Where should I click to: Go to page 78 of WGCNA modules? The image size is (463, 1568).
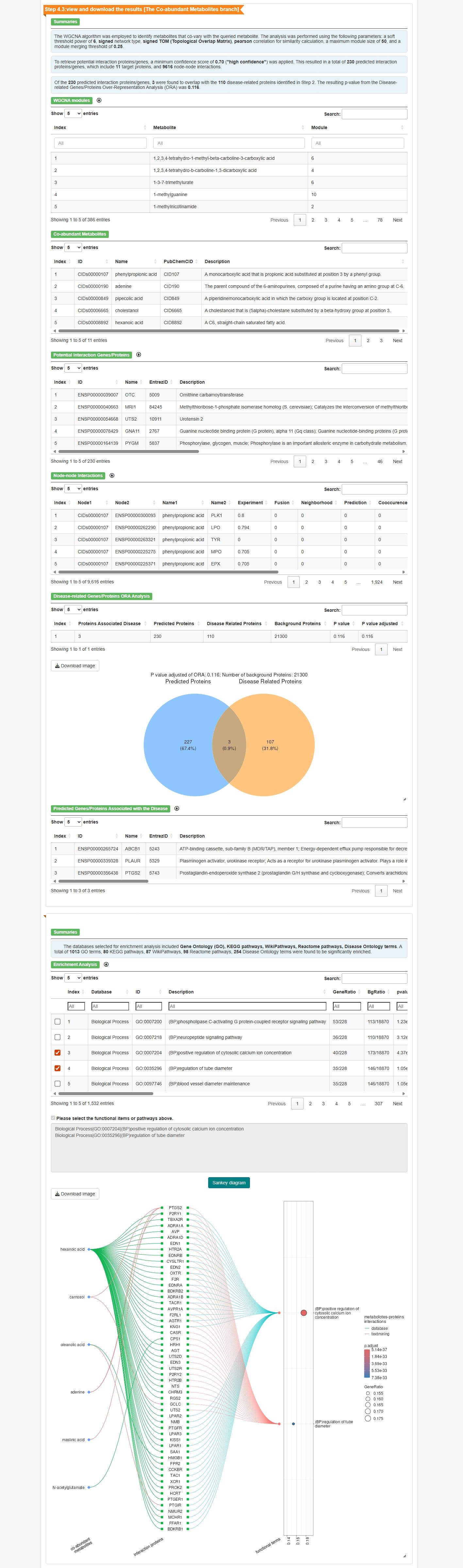coord(380,220)
